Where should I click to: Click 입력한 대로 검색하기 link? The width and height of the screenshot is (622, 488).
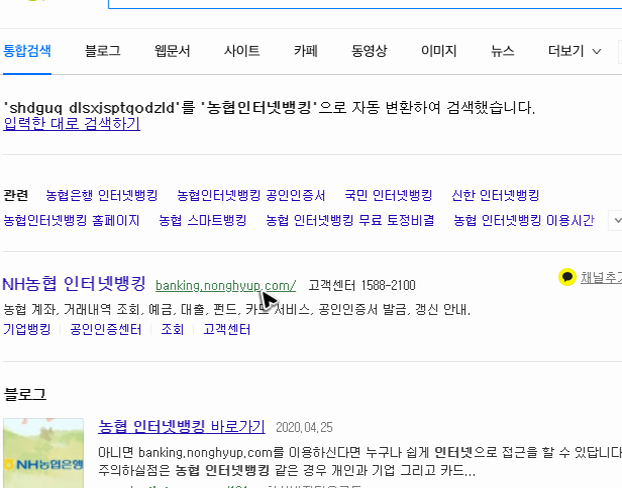coord(71,123)
